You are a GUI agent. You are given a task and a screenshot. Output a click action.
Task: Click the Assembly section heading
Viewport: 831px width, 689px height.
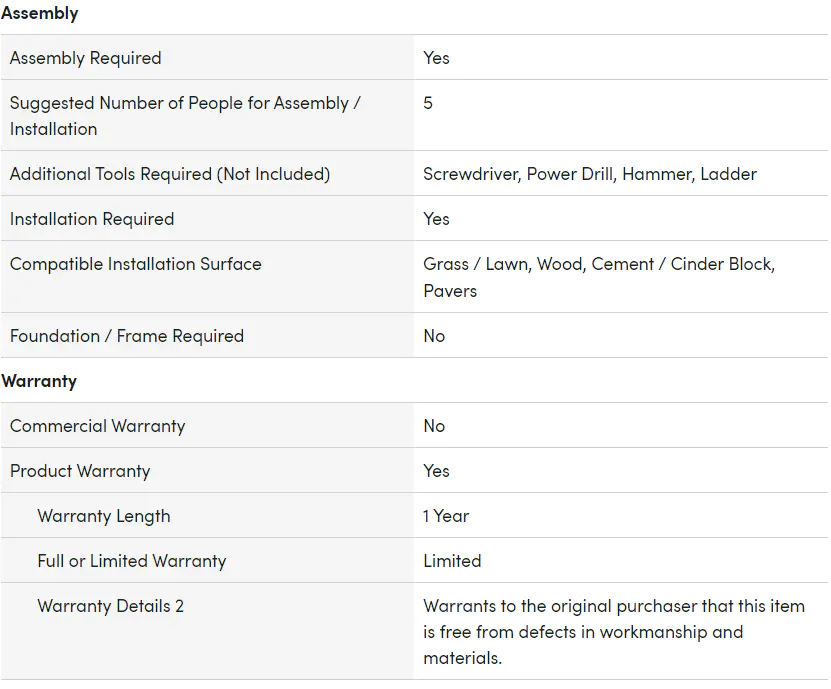40,14
